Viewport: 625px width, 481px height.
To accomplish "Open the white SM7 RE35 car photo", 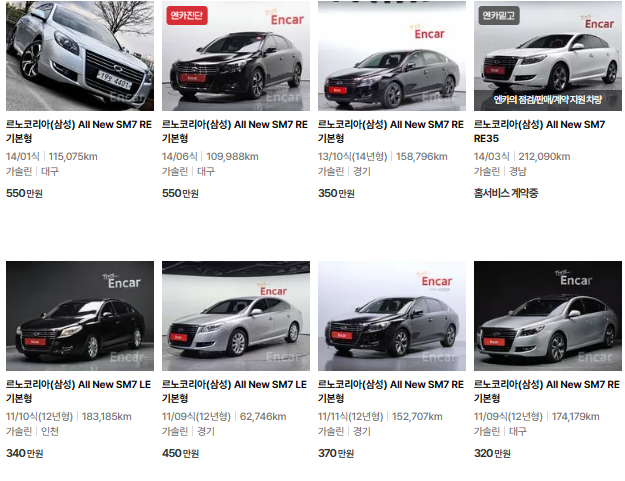I will coord(548,56).
